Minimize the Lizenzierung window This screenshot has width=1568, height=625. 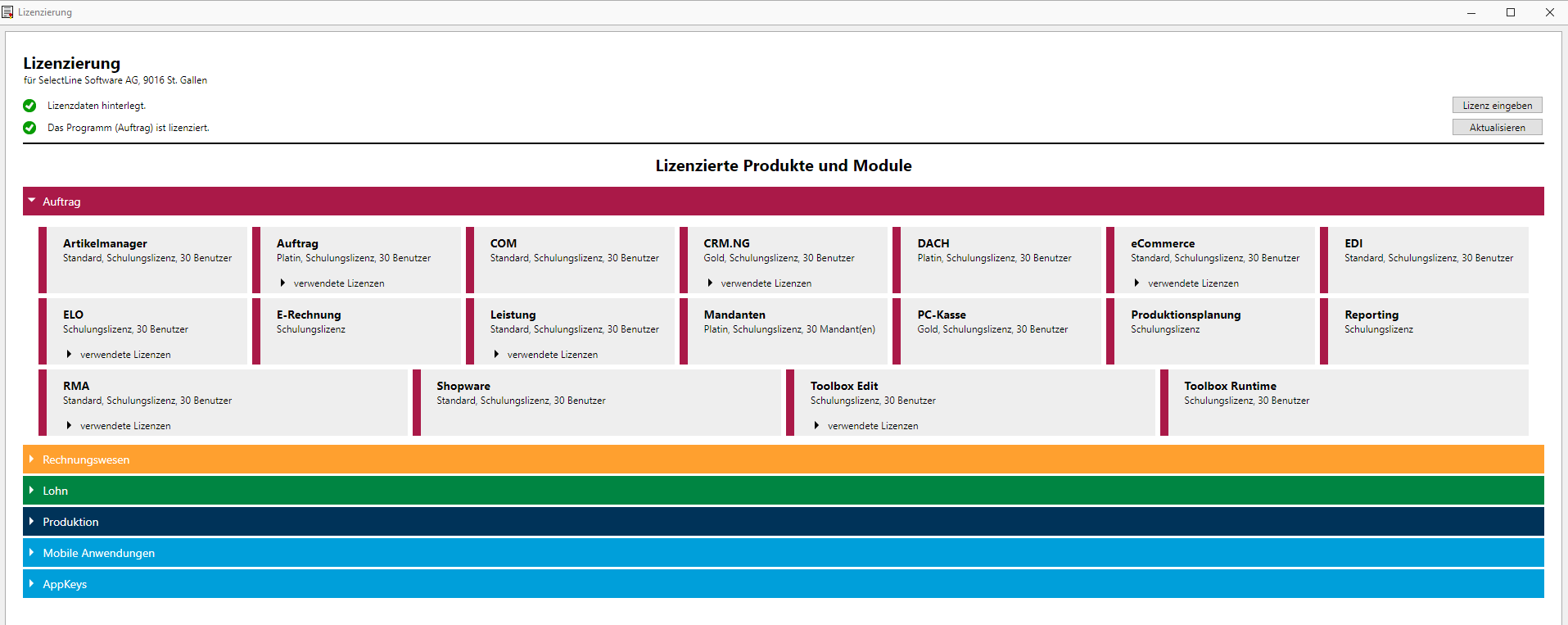pyautogui.click(x=1471, y=12)
